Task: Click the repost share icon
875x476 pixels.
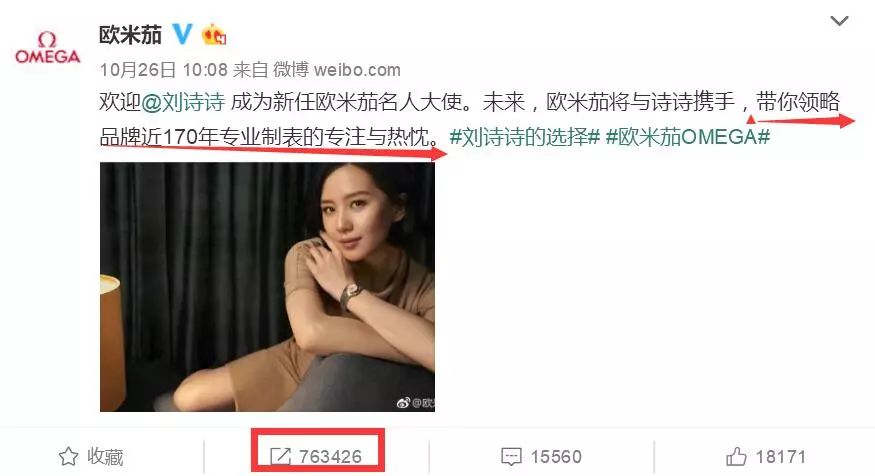Action: point(280,456)
